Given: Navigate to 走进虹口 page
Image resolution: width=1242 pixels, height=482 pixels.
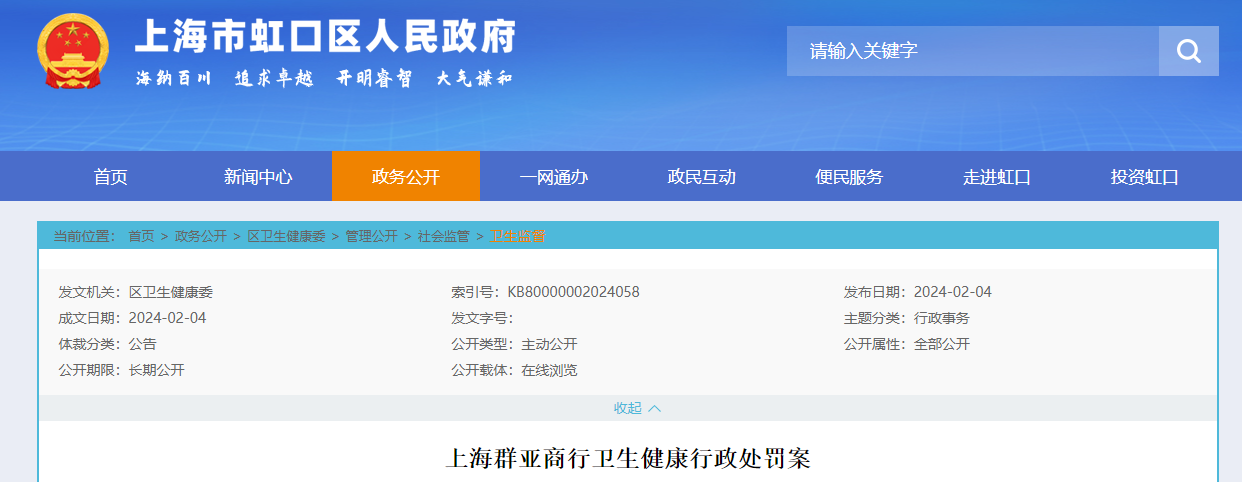Looking at the screenshot, I should [x=996, y=177].
